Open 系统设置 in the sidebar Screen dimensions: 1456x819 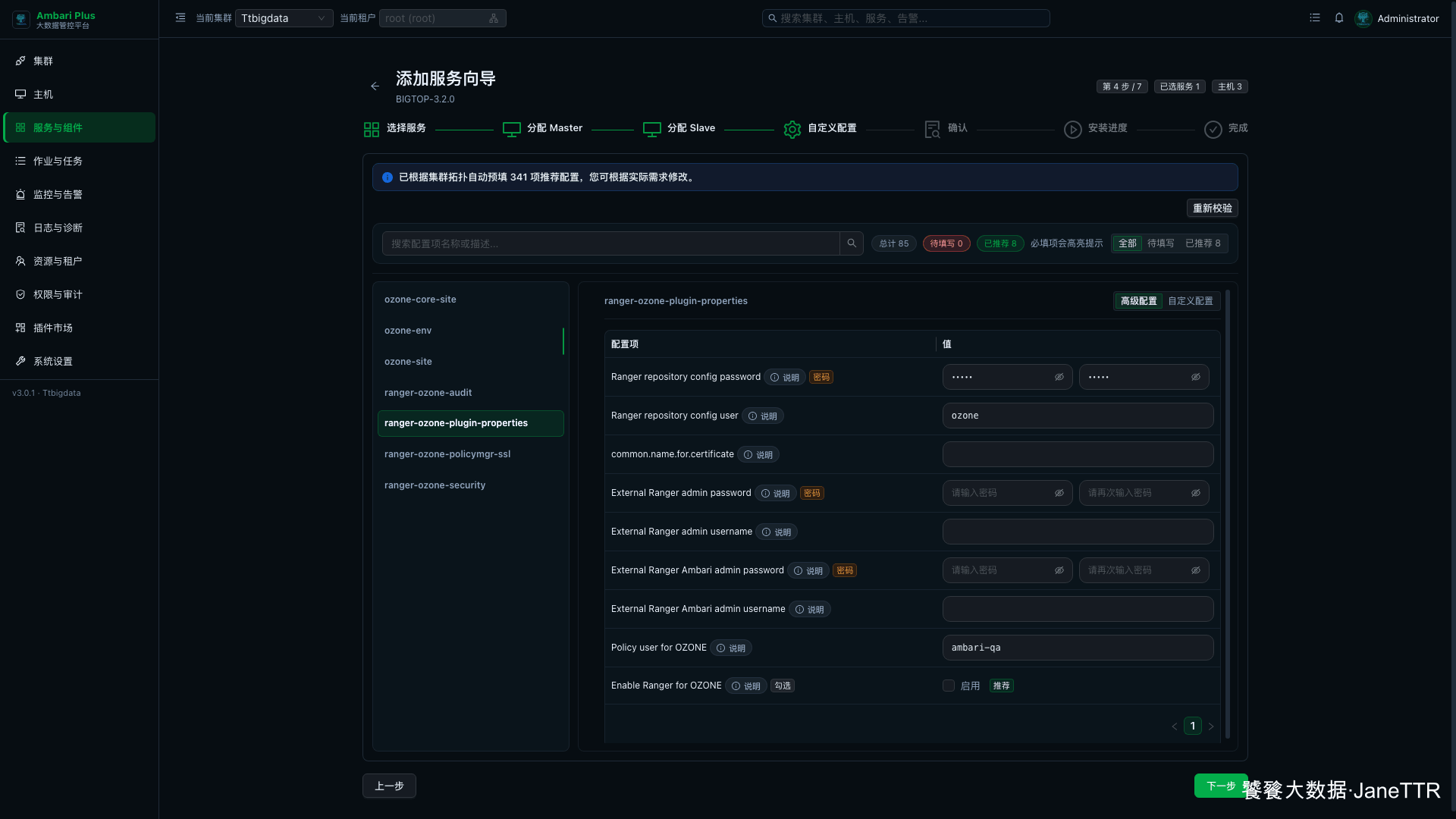(x=79, y=361)
